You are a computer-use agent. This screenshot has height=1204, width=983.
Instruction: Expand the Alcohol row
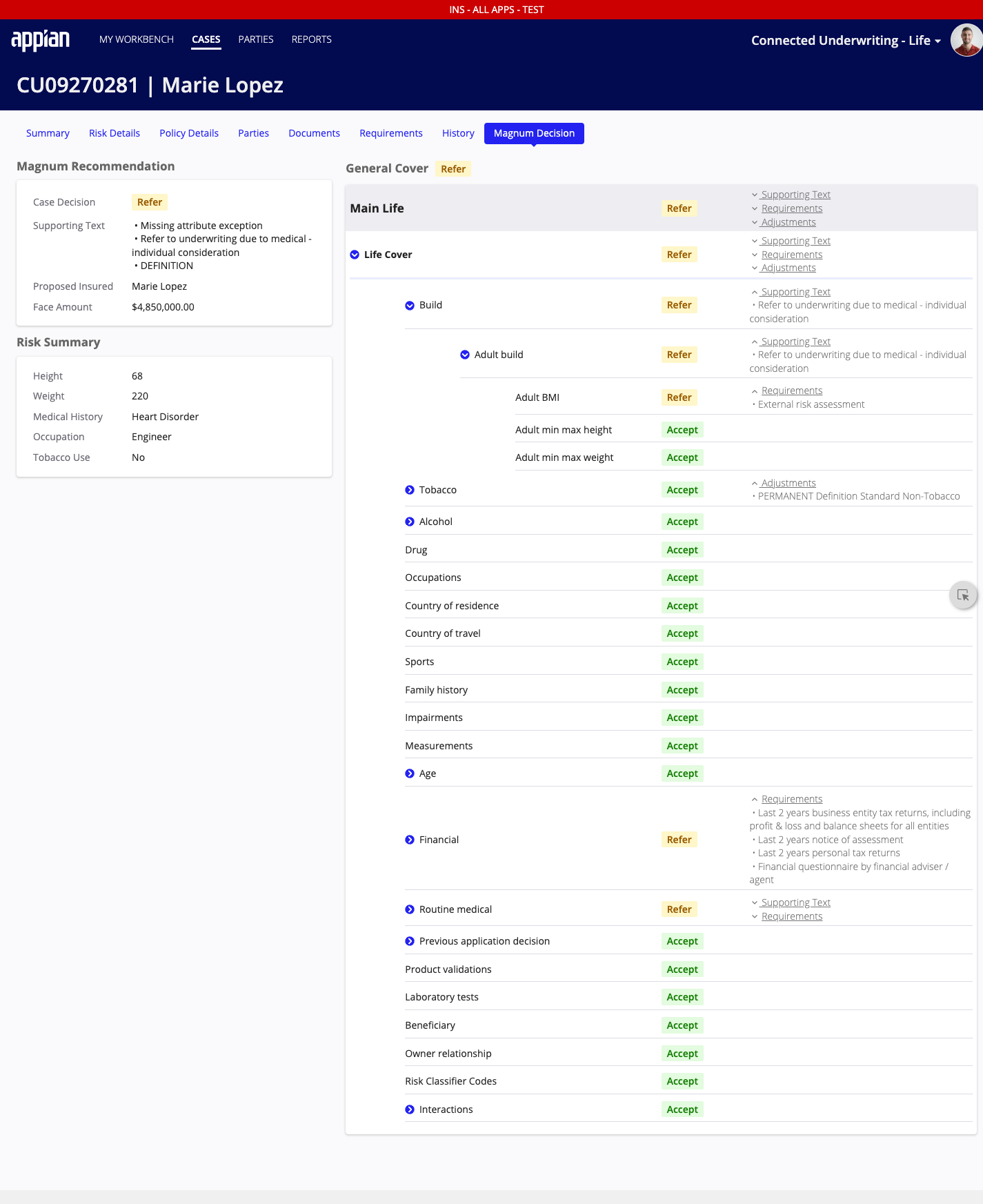[x=410, y=522]
